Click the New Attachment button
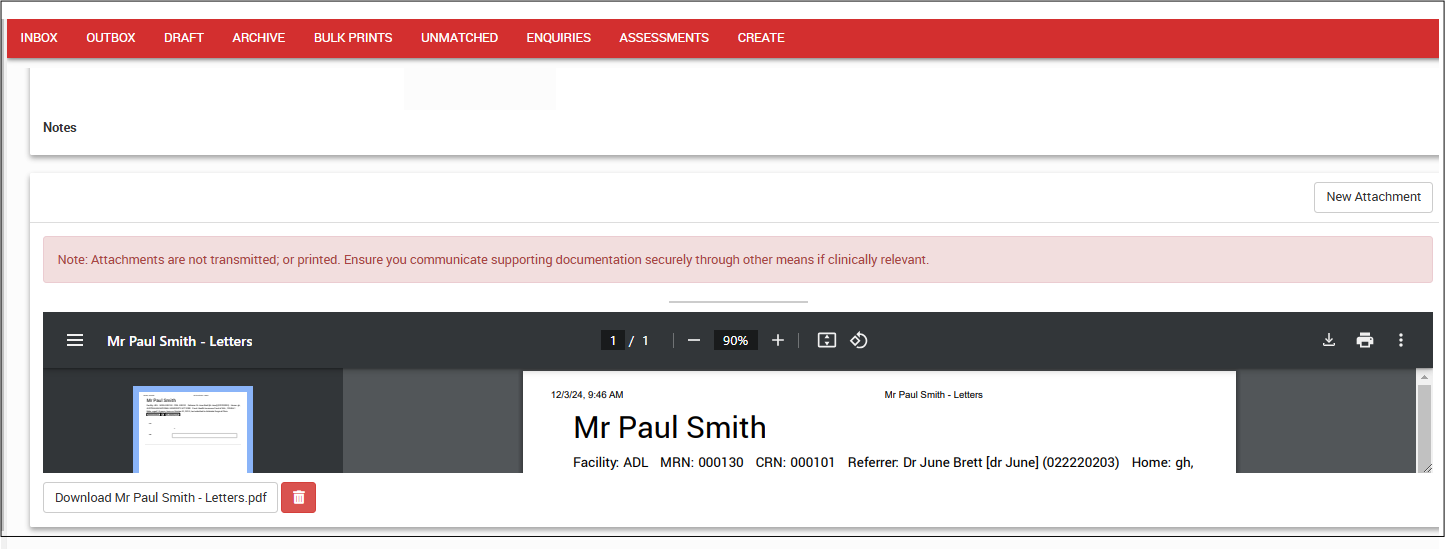Image resolution: width=1446 pixels, height=549 pixels. click(1373, 197)
